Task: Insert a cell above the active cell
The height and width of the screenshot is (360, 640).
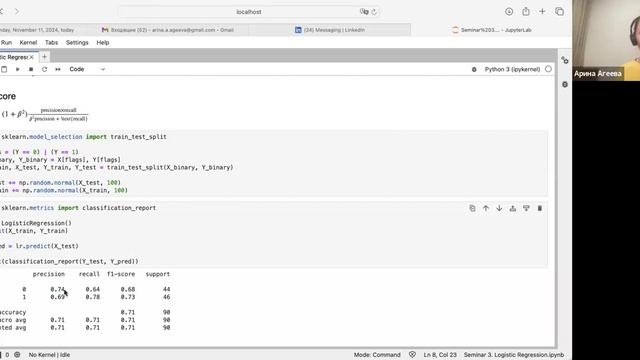Action: tap(513, 208)
